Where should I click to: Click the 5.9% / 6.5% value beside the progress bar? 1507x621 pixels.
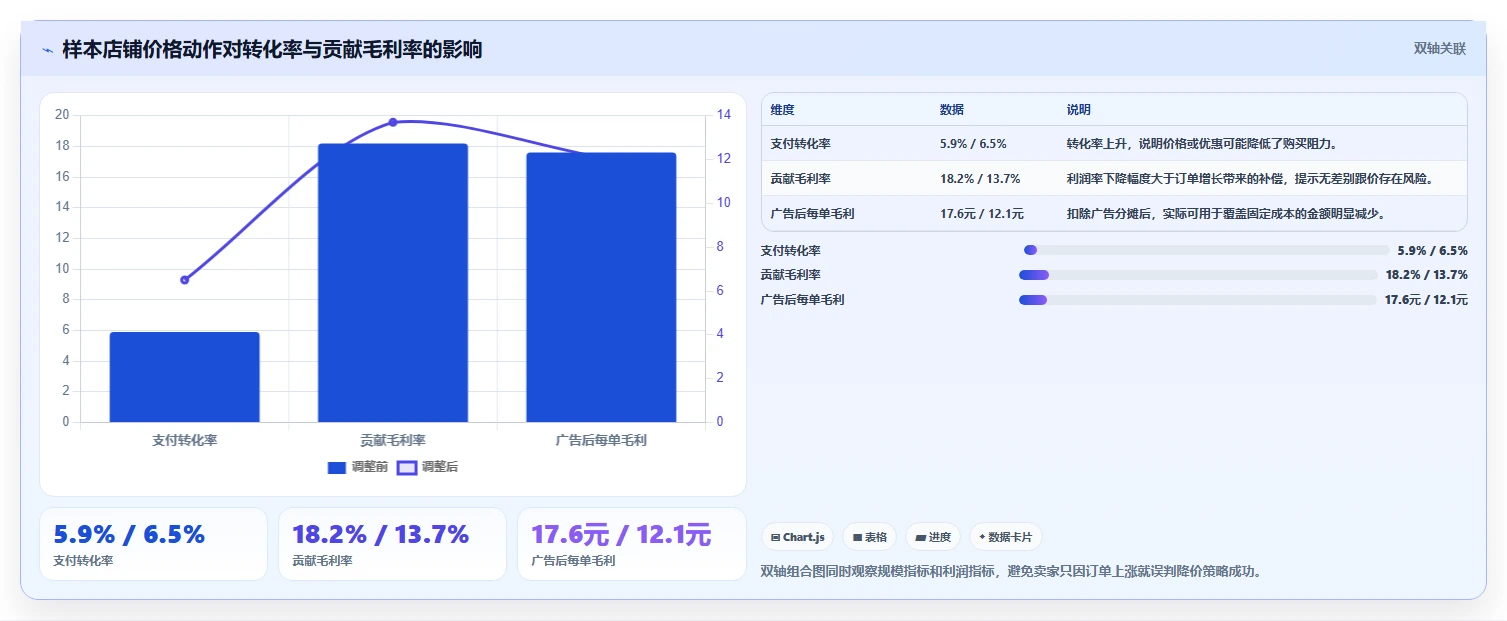(1433, 251)
